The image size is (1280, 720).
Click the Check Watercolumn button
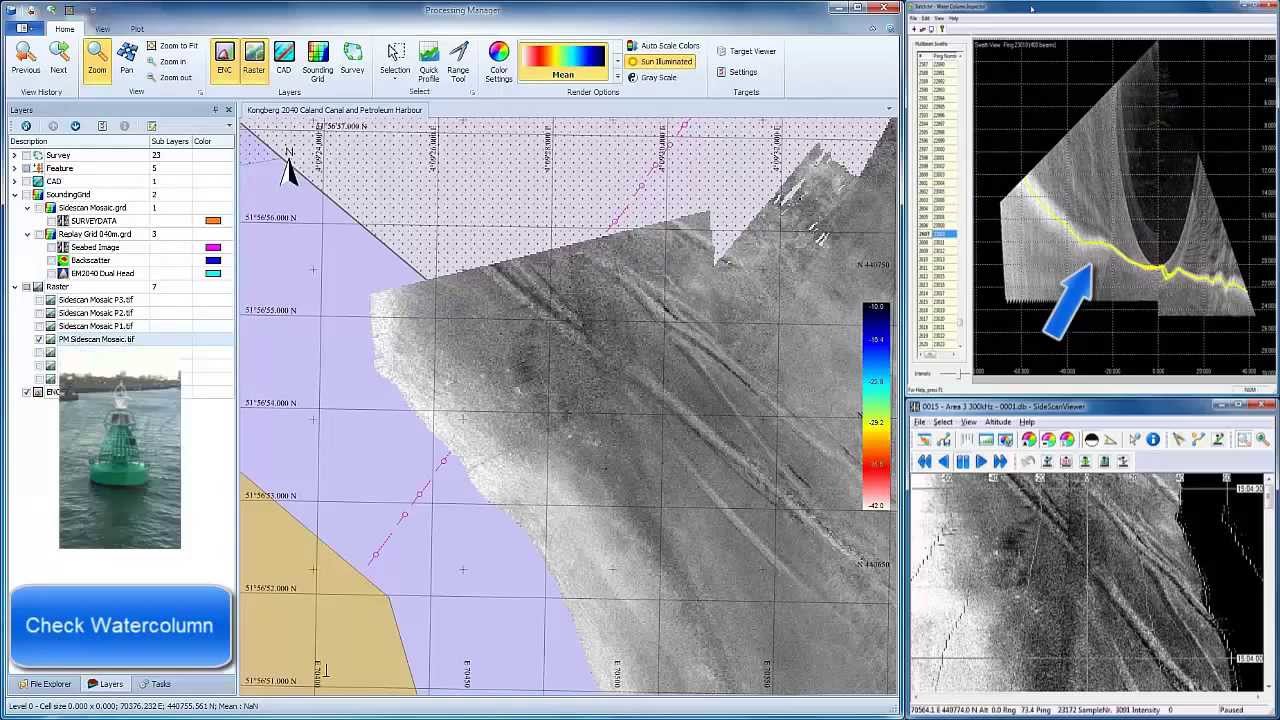click(121, 627)
